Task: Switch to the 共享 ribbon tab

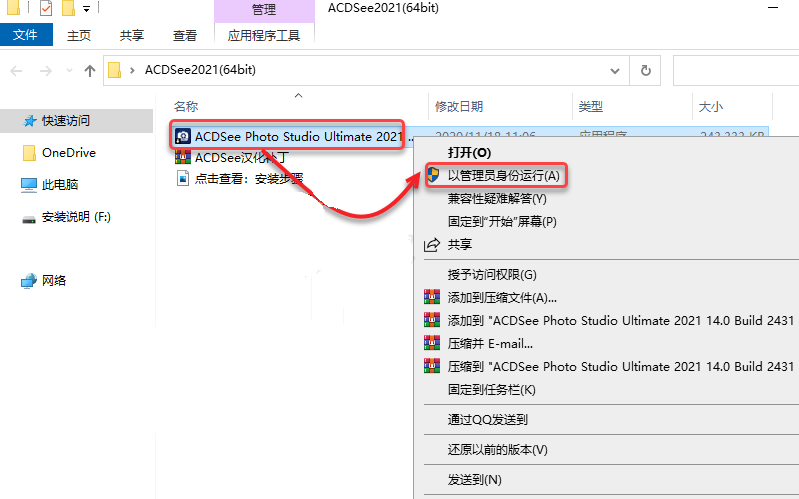Action: [x=131, y=35]
